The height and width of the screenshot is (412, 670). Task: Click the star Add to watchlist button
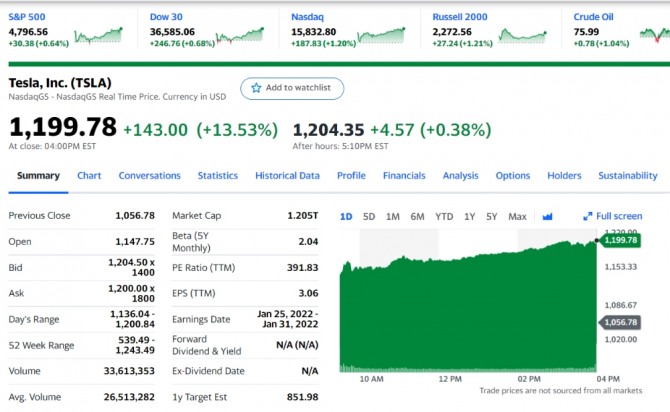pyautogui.click(x=292, y=88)
